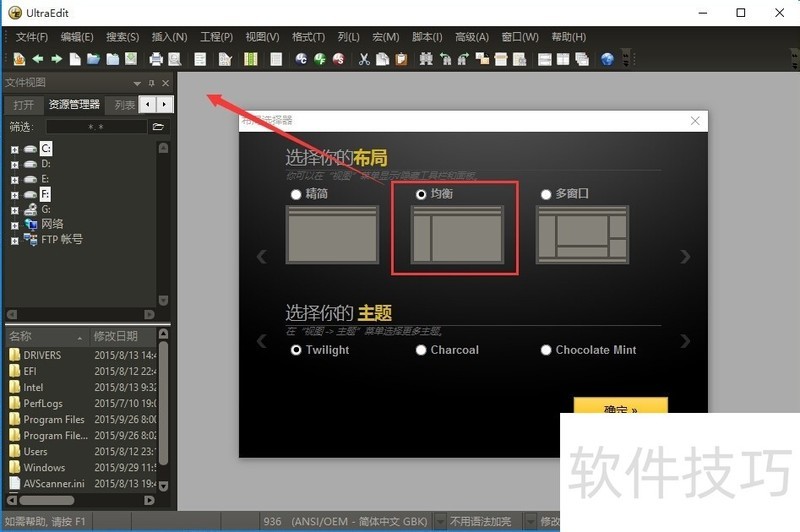This screenshot has width=800, height=532.
Task: Expand the C: drive tree node
Action: click(x=15, y=149)
